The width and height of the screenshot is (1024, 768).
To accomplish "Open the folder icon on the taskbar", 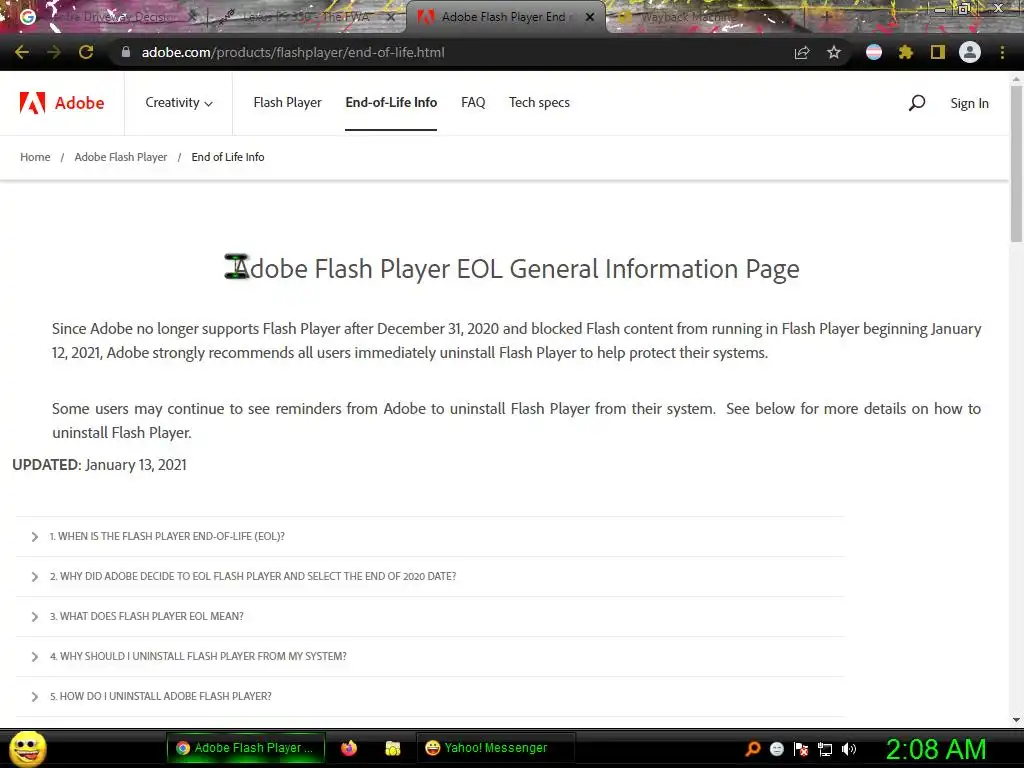I will pos(392,748).
